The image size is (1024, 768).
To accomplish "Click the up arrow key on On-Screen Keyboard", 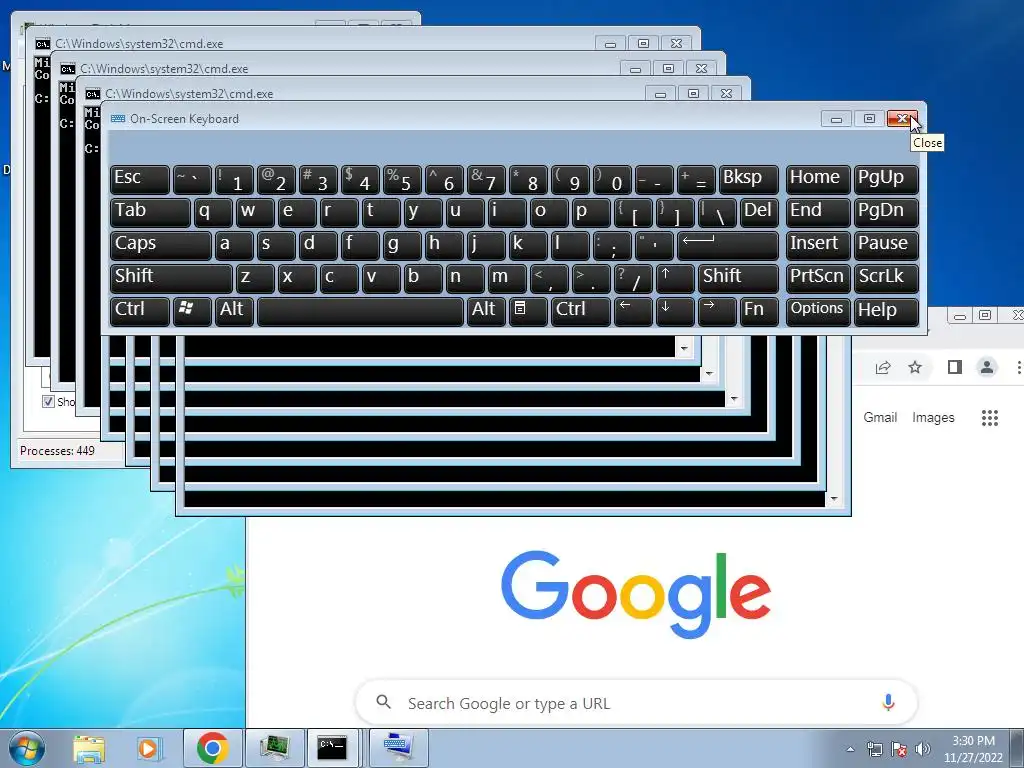I will 675,278.
